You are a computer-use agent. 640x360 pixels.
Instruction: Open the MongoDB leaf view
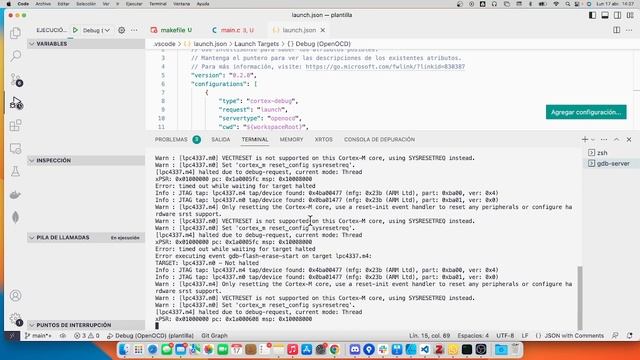click(x=16, y=218)
